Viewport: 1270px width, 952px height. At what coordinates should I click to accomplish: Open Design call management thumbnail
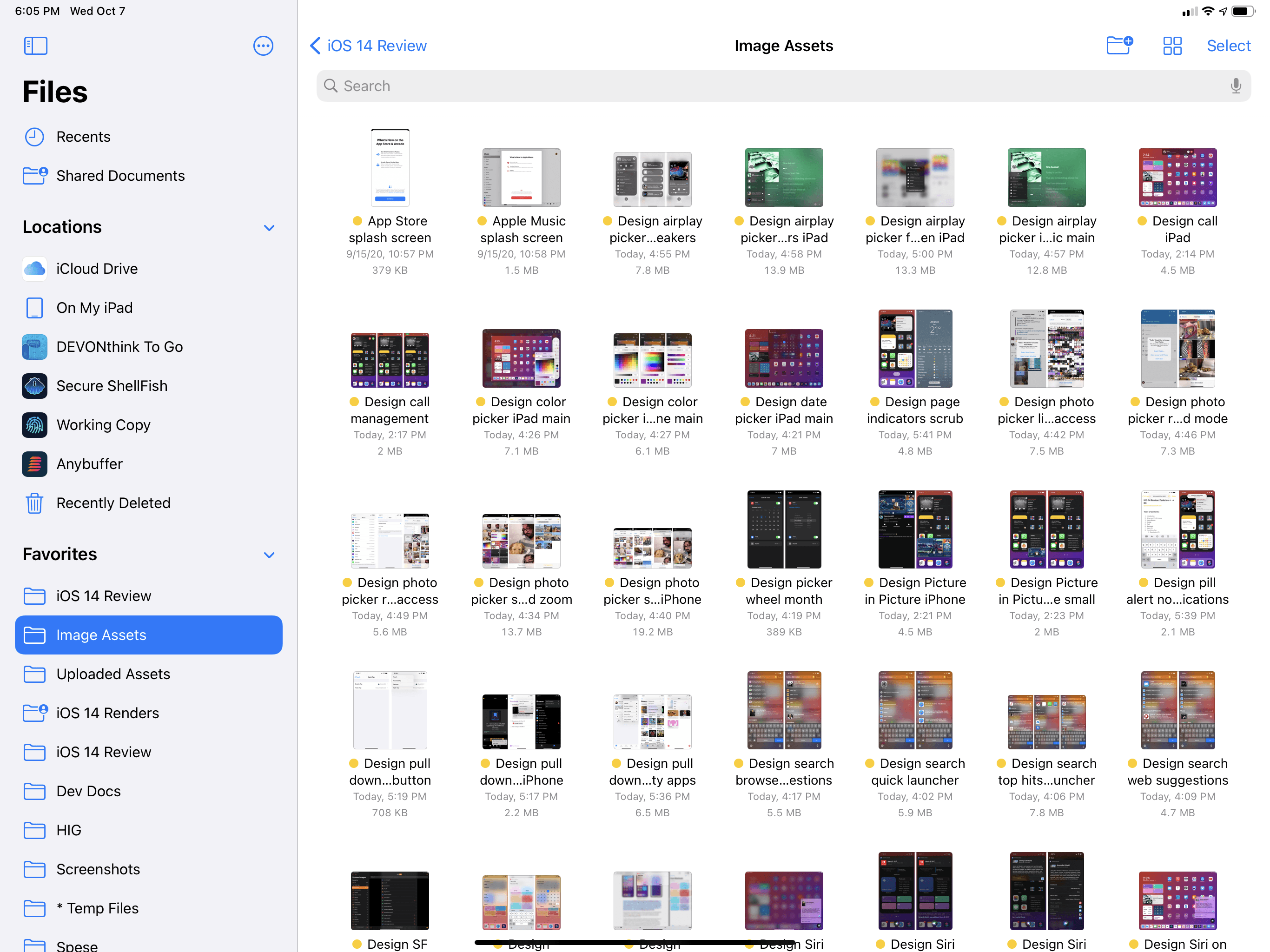click(390, 360)
